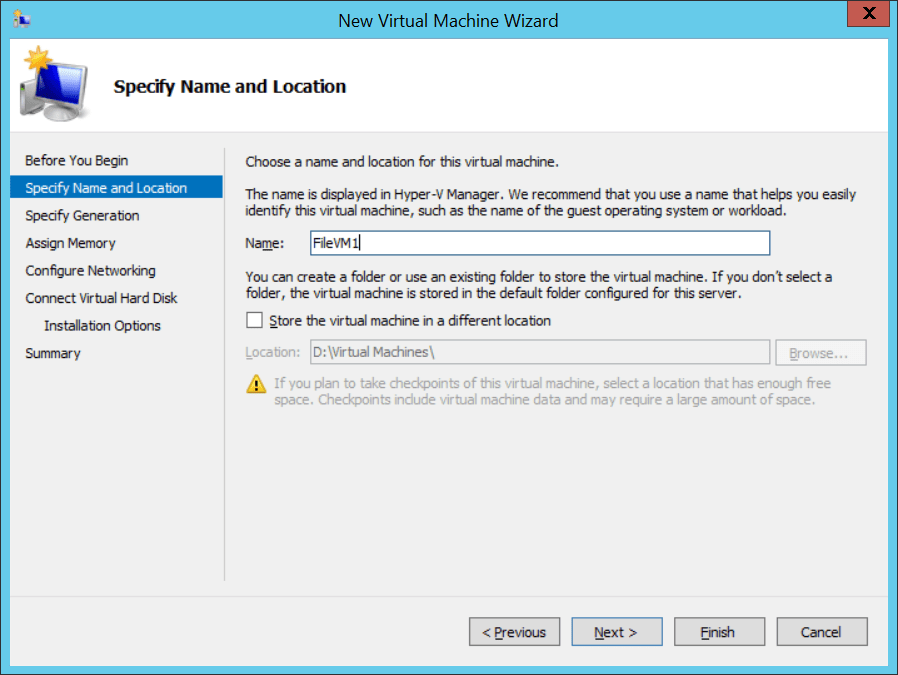The width and height of the screenshot is (898, 675).
Task: Select the Connect Virtual Hard Disk step
Action: pos(101,298)
